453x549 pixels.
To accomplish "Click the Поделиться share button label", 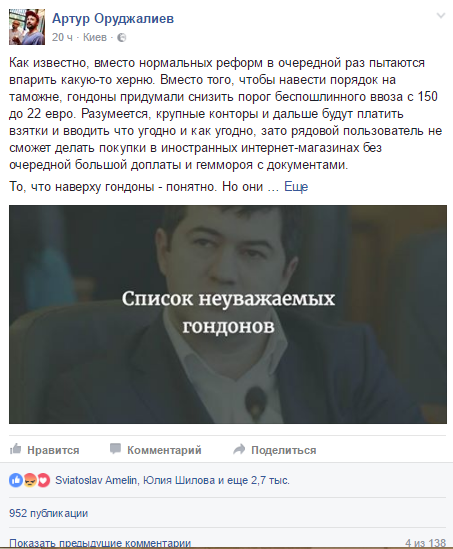I will 284,450.
